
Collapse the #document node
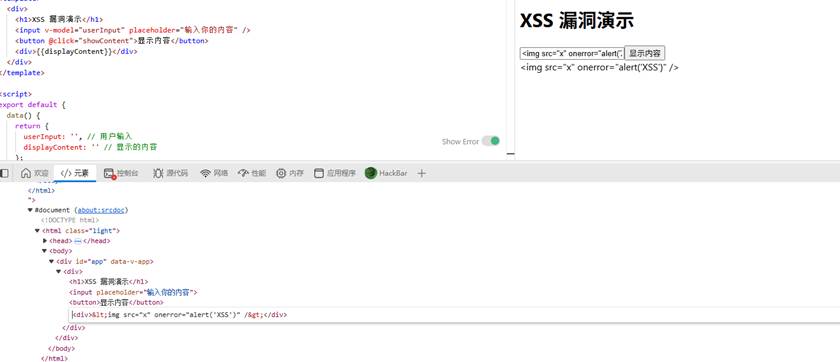[x=31, y=210]
